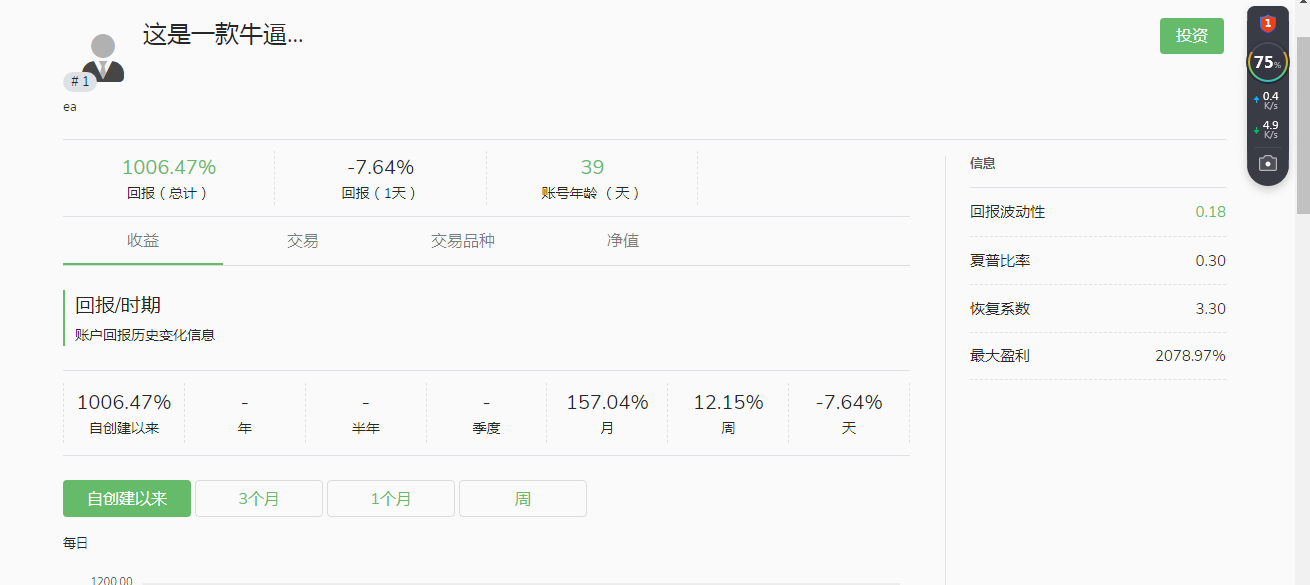This screenshot has width=1310, height=585.
Task: Click the 157.04% monthly return cell
Action: point(607,412)
